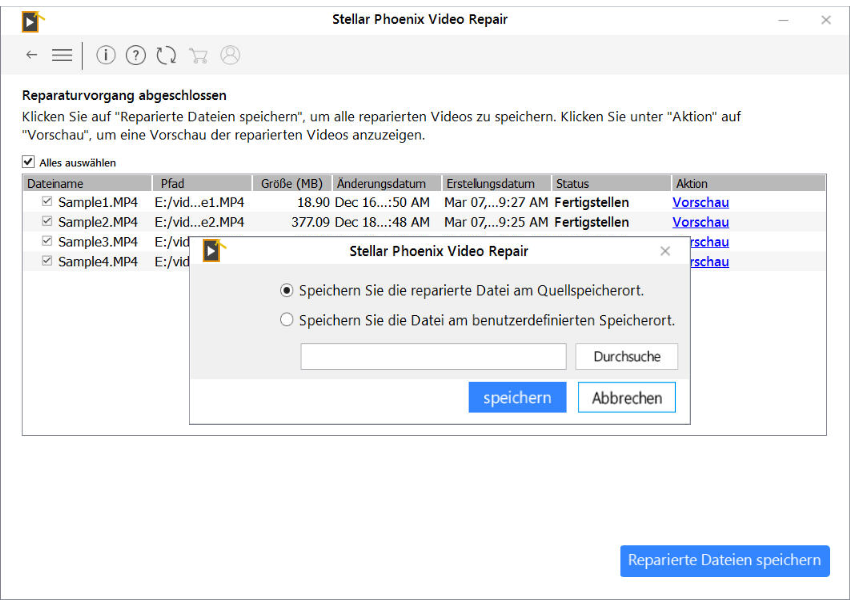Viewport: 850px width, 600px height.
Task: Click path cell E:/vid...e2.MP4
Action: tap(199, 222)
